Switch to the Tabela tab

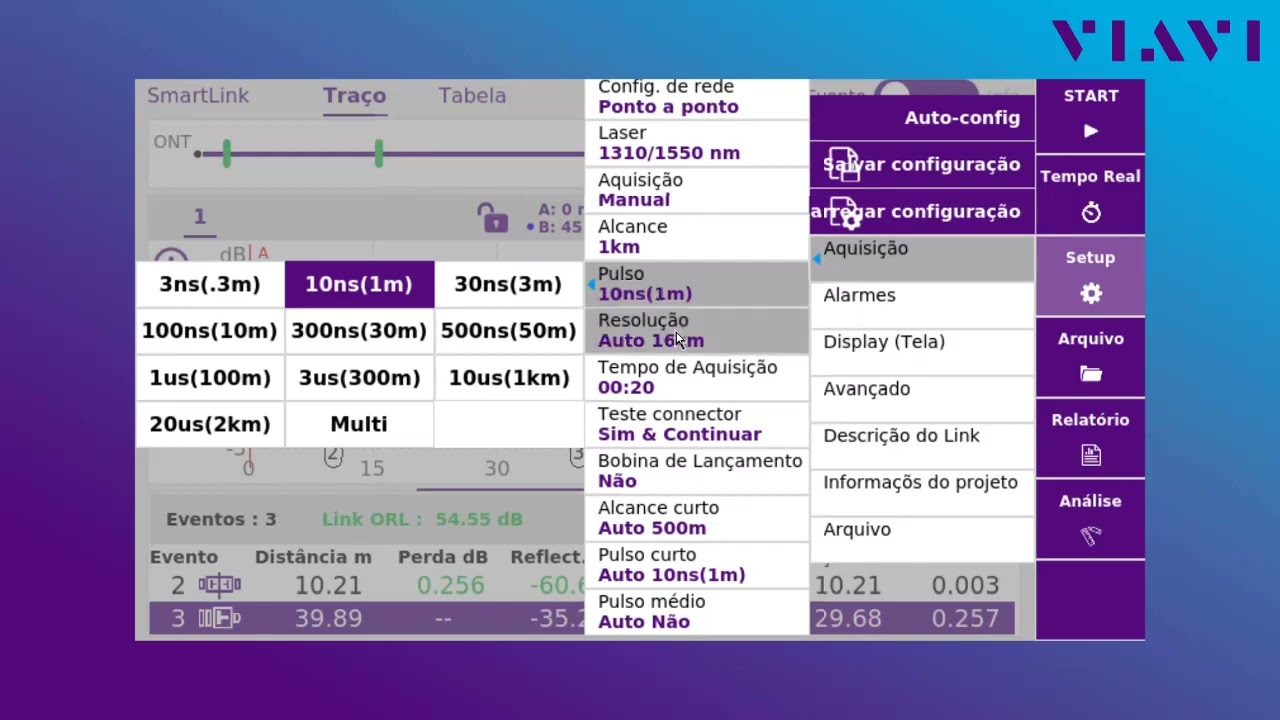472,96
